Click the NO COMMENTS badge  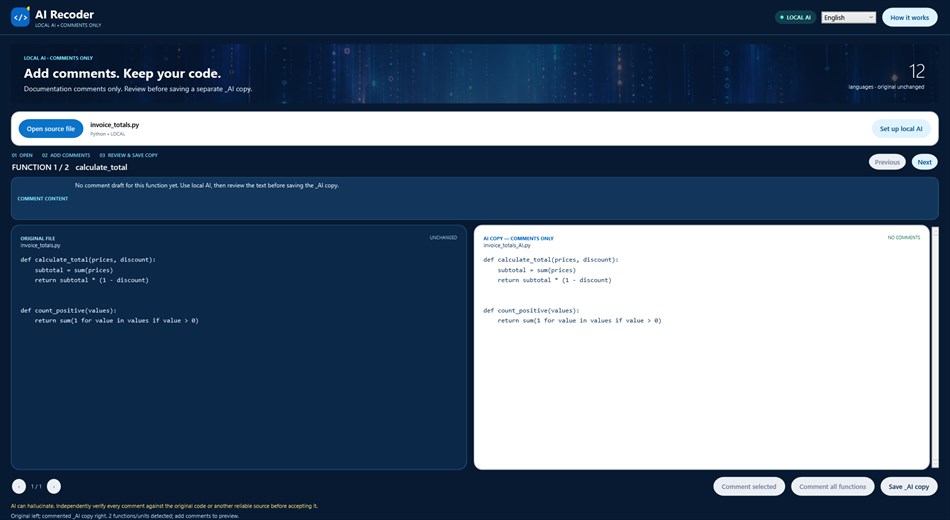pyautogui.click(x=904, y=238)
